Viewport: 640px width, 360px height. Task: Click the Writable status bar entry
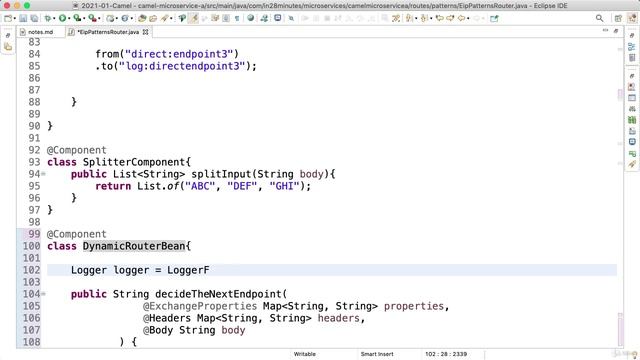304,354
